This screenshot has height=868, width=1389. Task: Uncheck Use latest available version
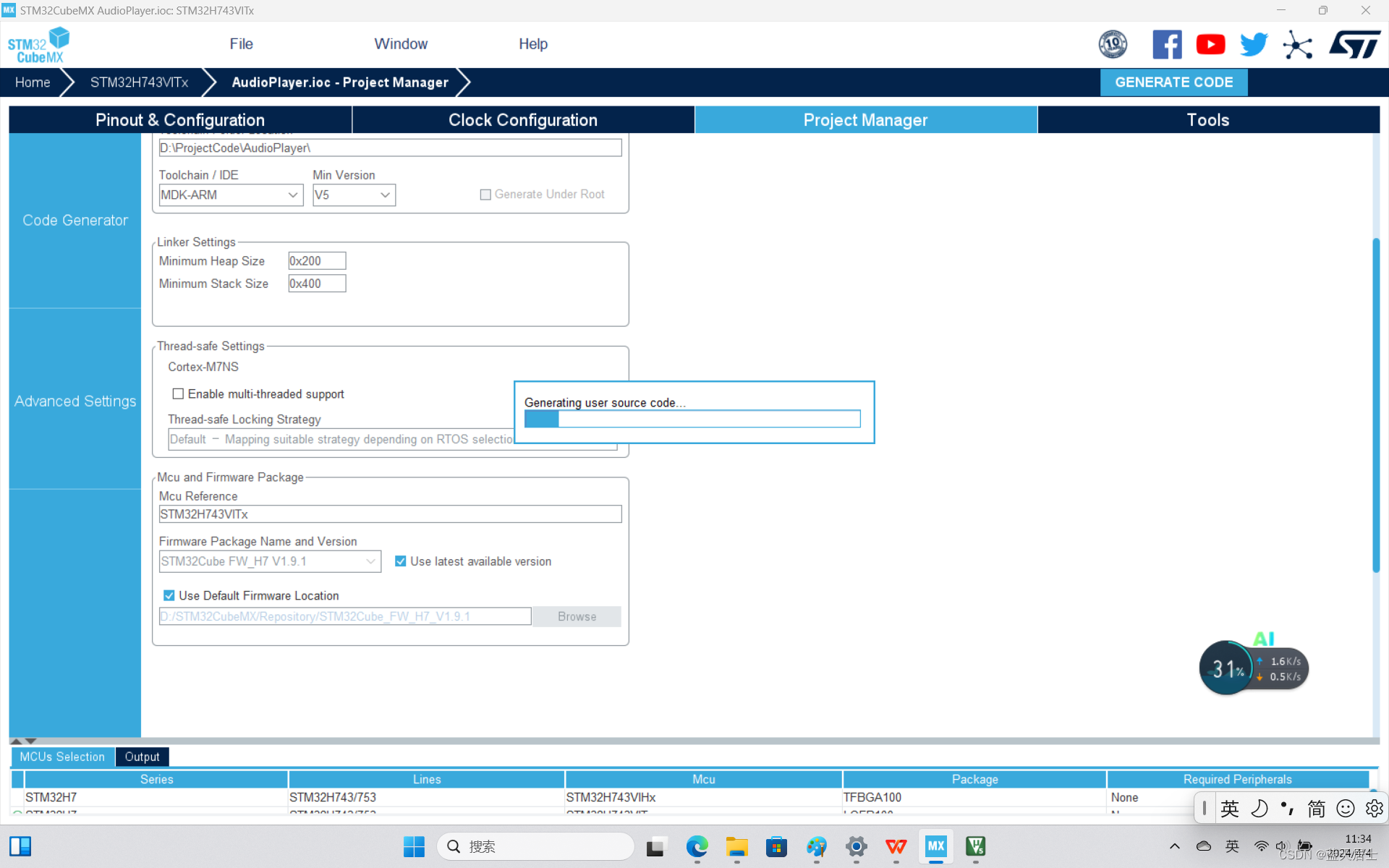[x=400, y=561]
